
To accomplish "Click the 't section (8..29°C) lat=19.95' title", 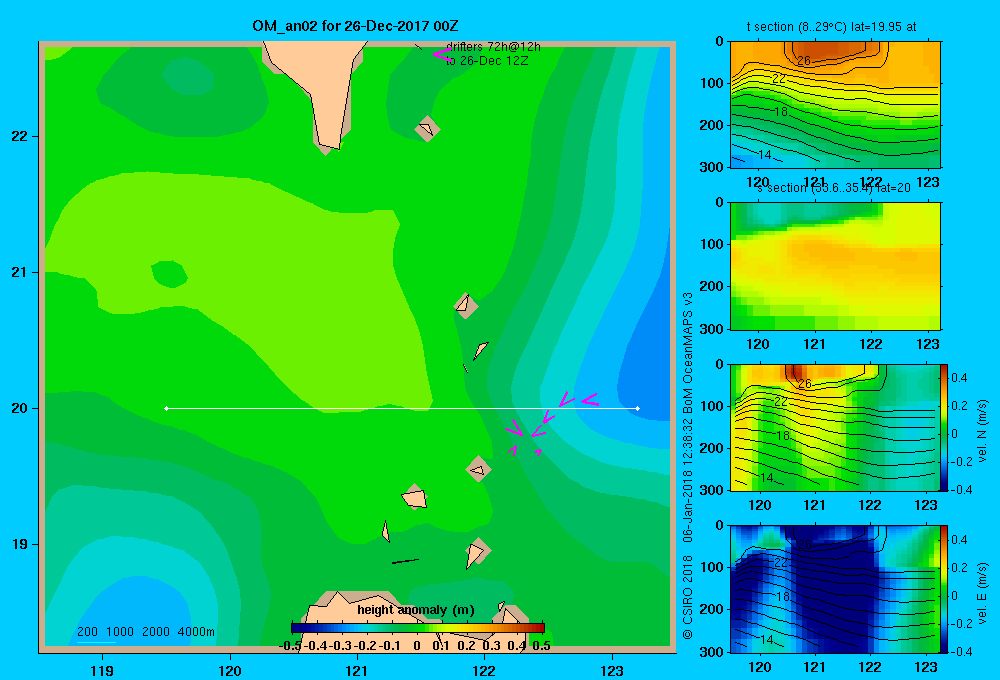I will point(831,27).
